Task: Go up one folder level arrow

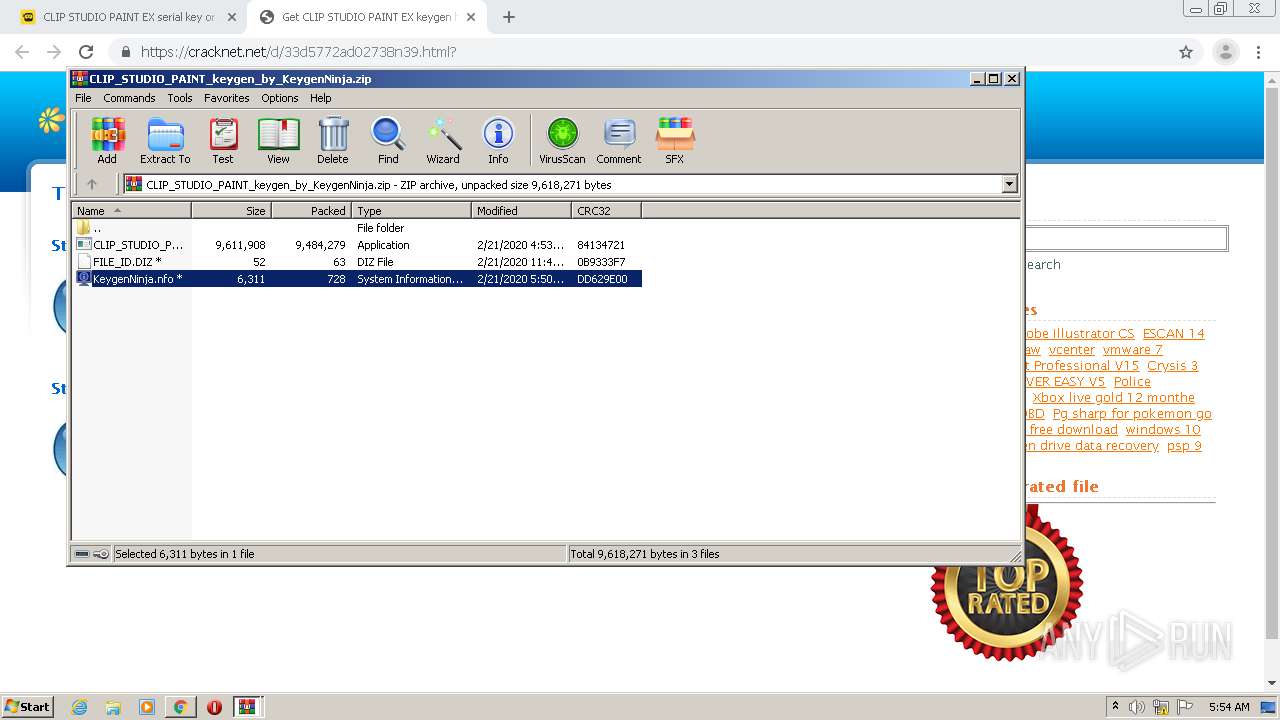Action: tap(92, 184)
